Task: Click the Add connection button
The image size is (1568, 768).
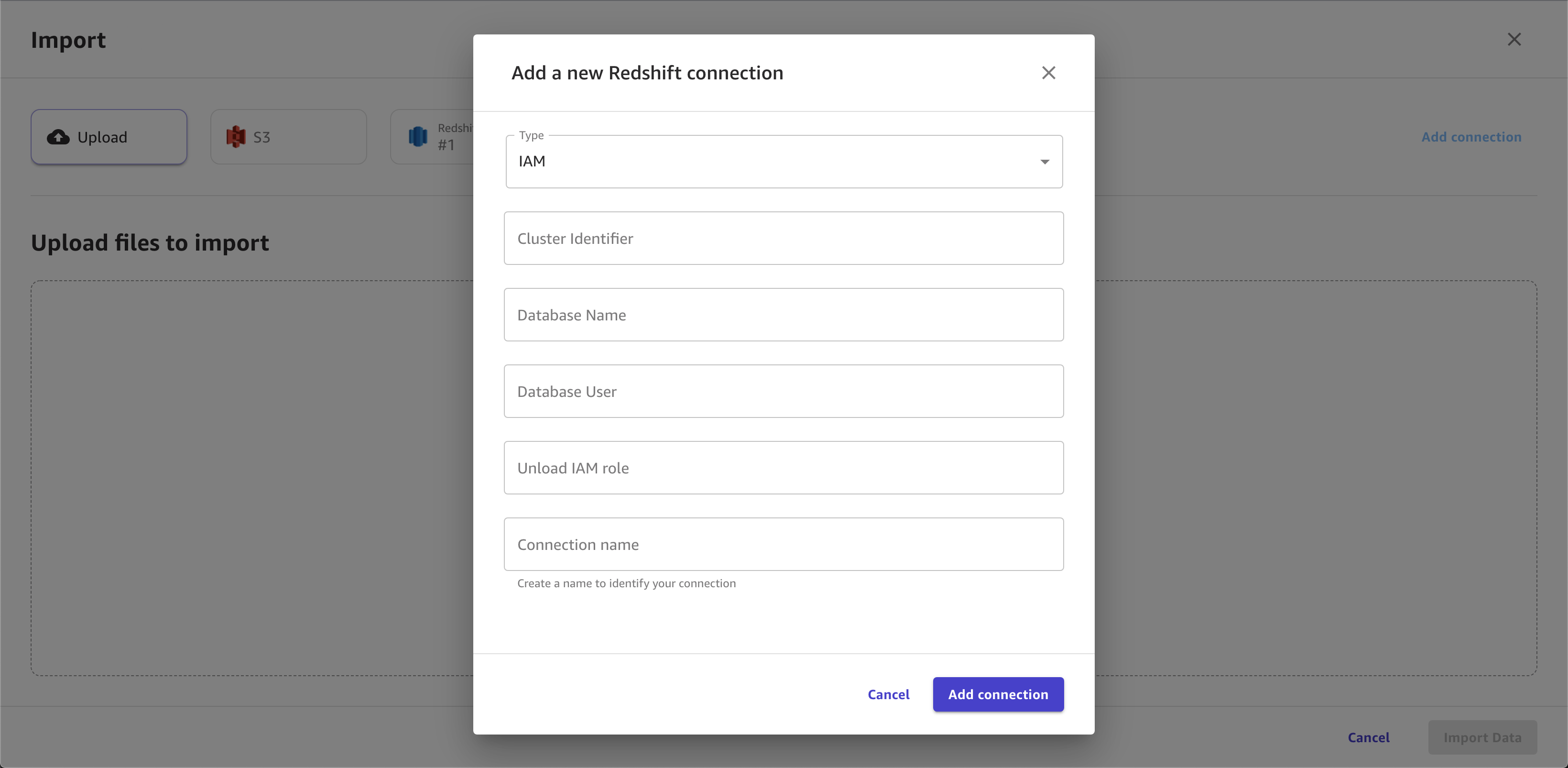Action: coord(998,694)
